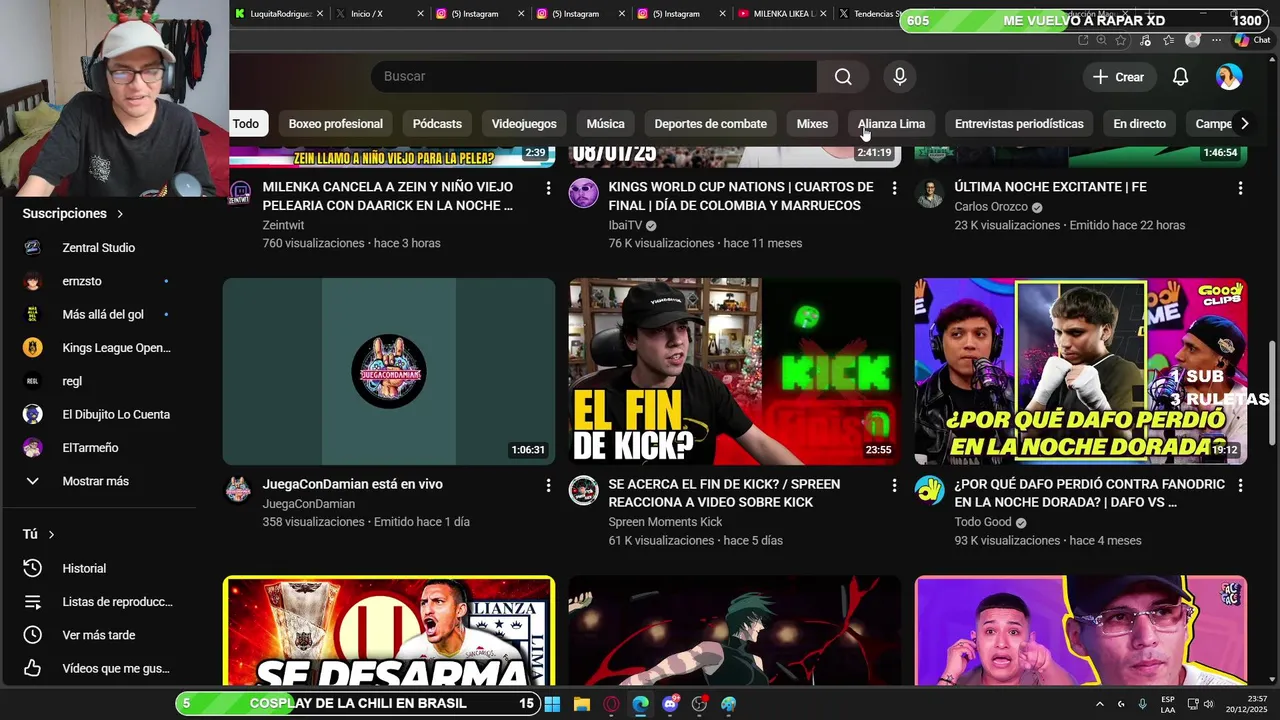1280x720 pixels.
Task: Open JuegaConDamian live stream thumbnail
Action: pos(389,371)
